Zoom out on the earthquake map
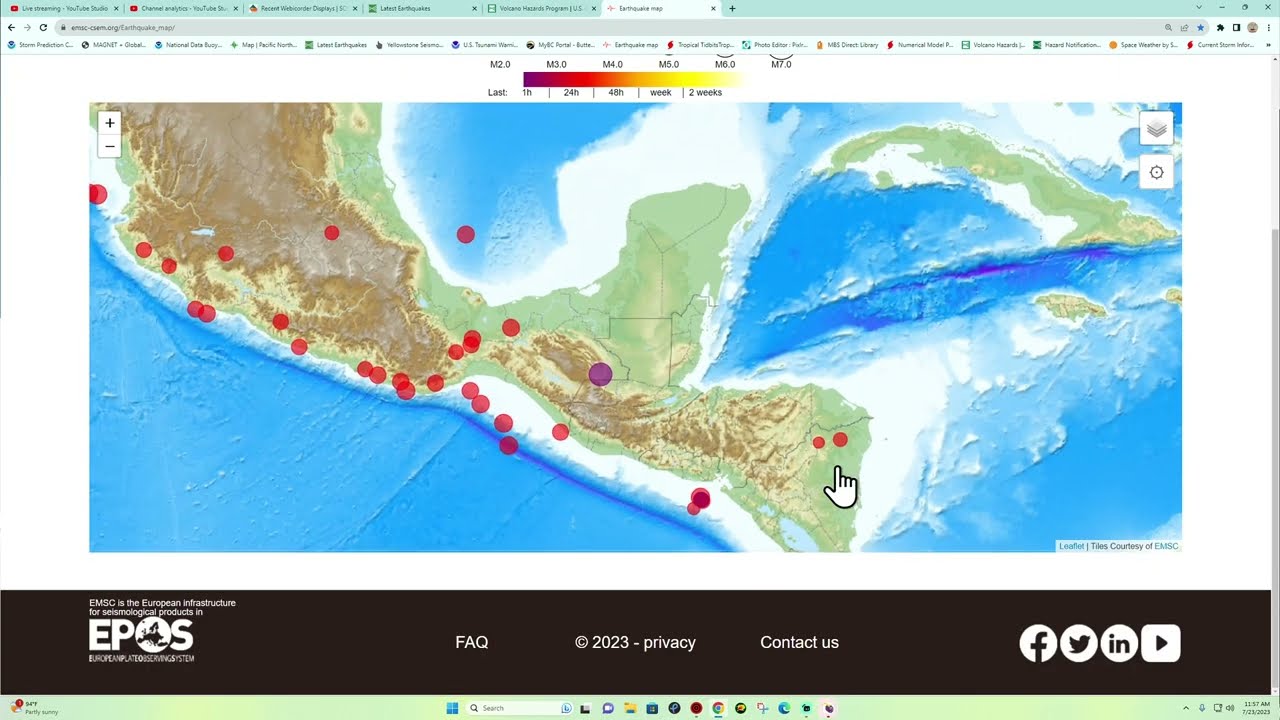 pyautogui.click(x=110, y=146)
